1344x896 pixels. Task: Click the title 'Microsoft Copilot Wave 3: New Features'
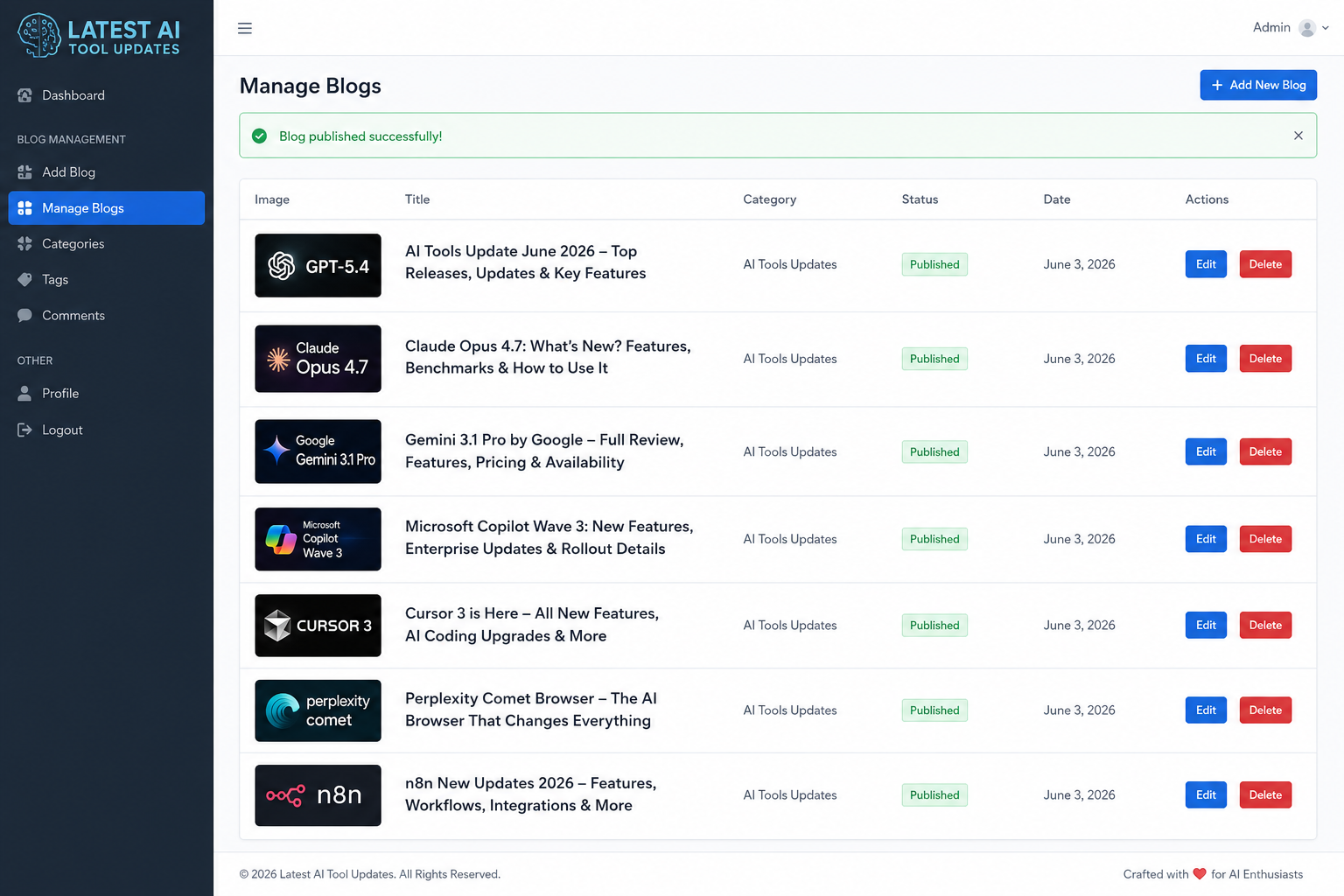tap(549, 537)
